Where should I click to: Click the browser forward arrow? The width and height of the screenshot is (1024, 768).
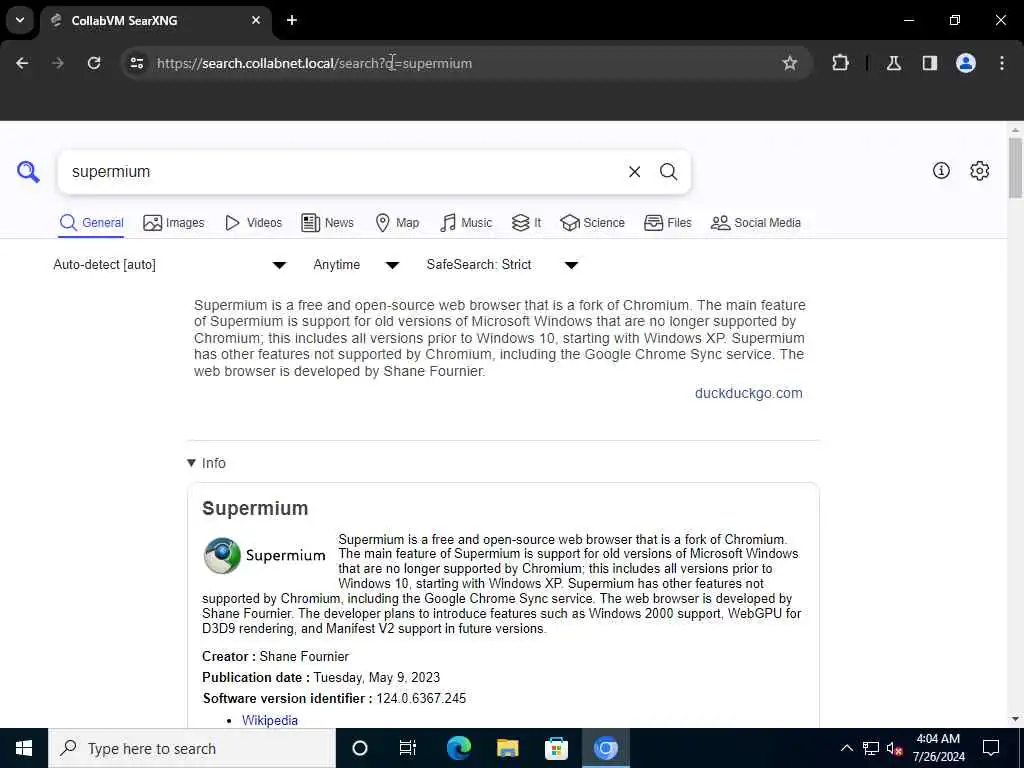58,63
